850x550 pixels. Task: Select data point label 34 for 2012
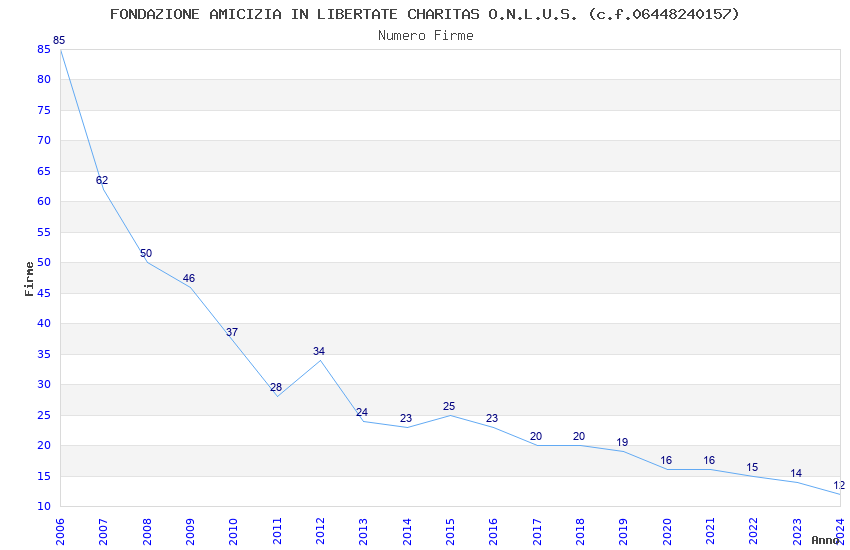[319, 351]
